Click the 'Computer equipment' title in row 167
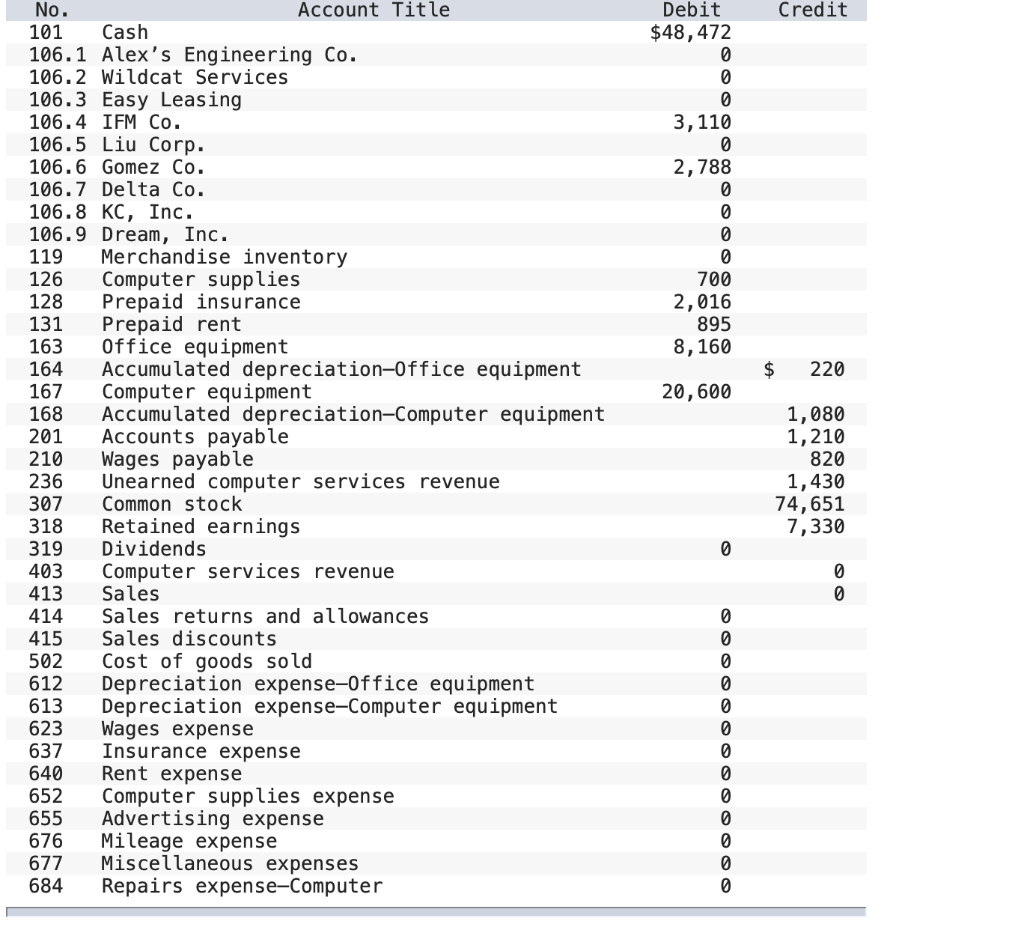The height and width of the screenshot is (942, 1024). [206, 392]
